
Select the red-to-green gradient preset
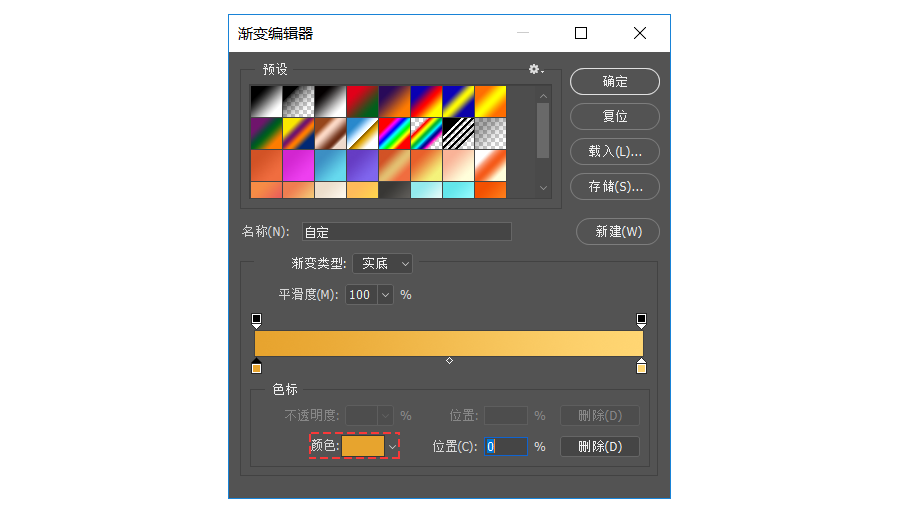click(x=362, y=101)
